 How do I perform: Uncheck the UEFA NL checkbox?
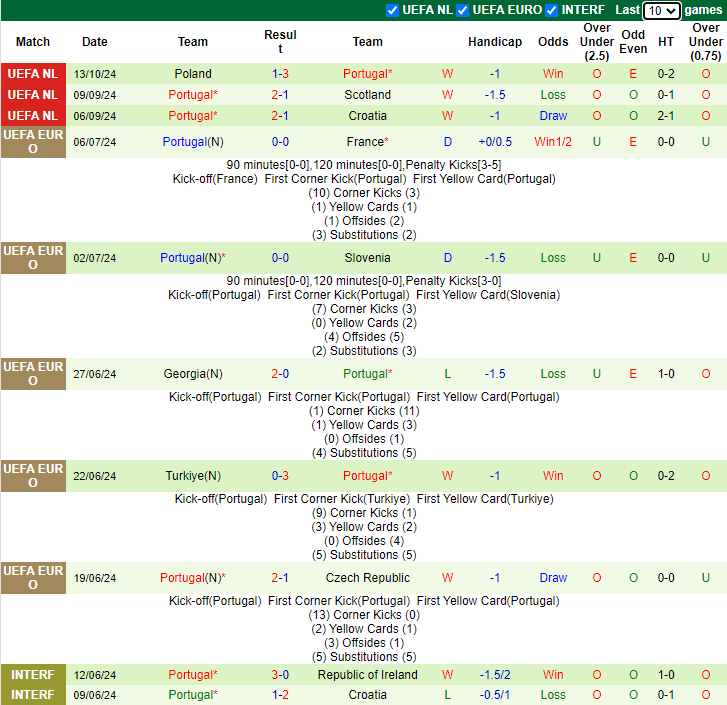(392, 10)
